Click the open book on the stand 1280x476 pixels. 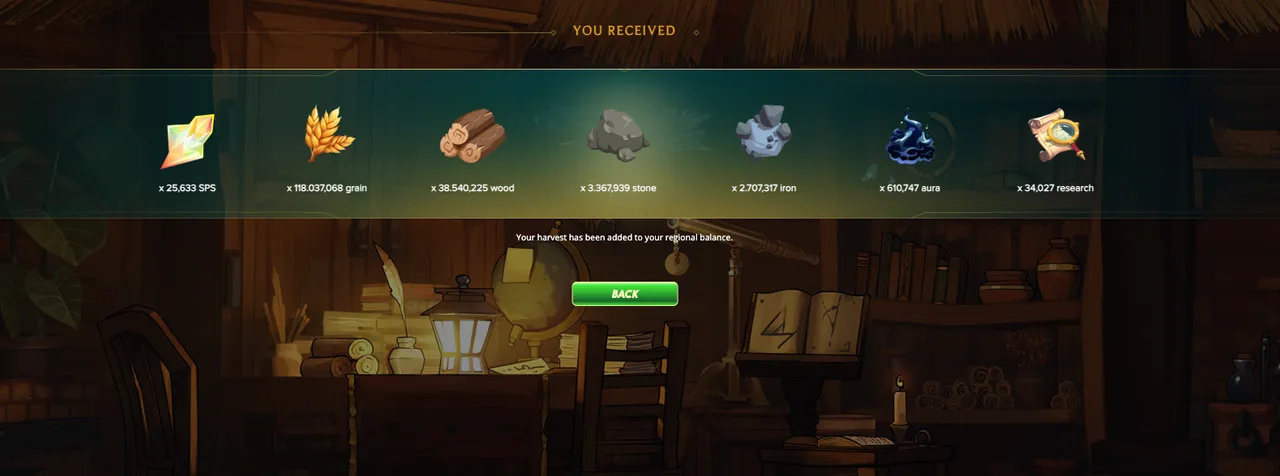click(x=807, y=322)
